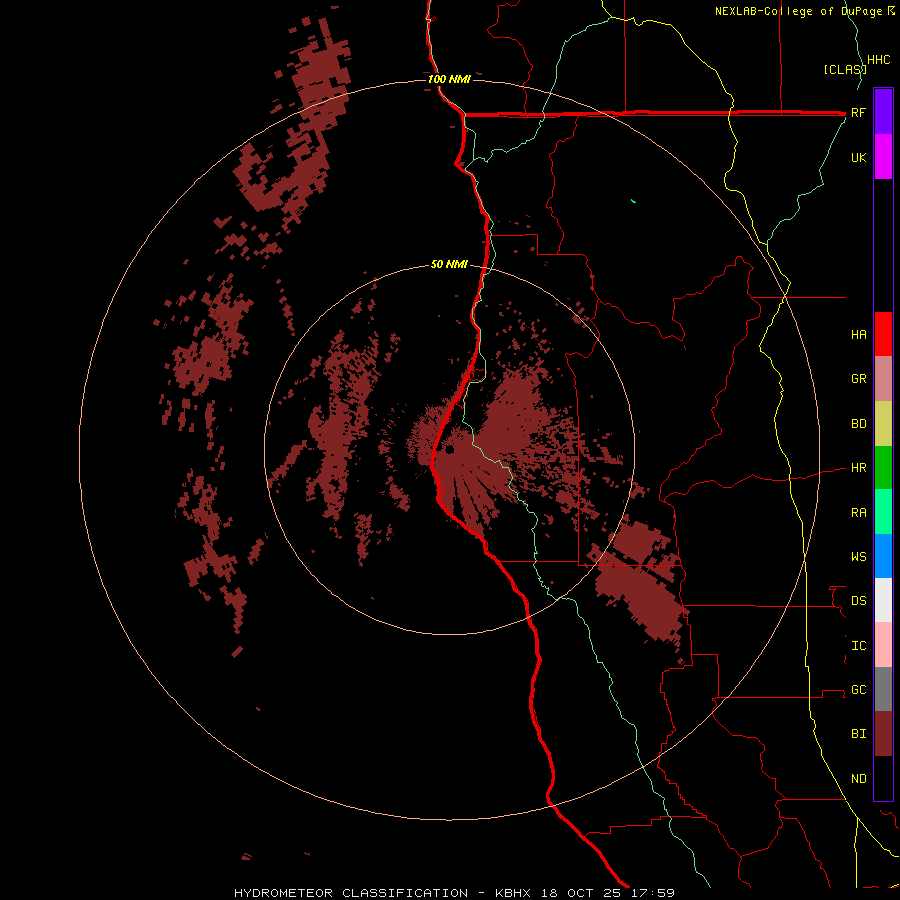Click the 'HYDROMETEOR CLASSIFICATION - KBHX' footer caption
Viewport: 900px width, 900px height.
click(382, 893)
